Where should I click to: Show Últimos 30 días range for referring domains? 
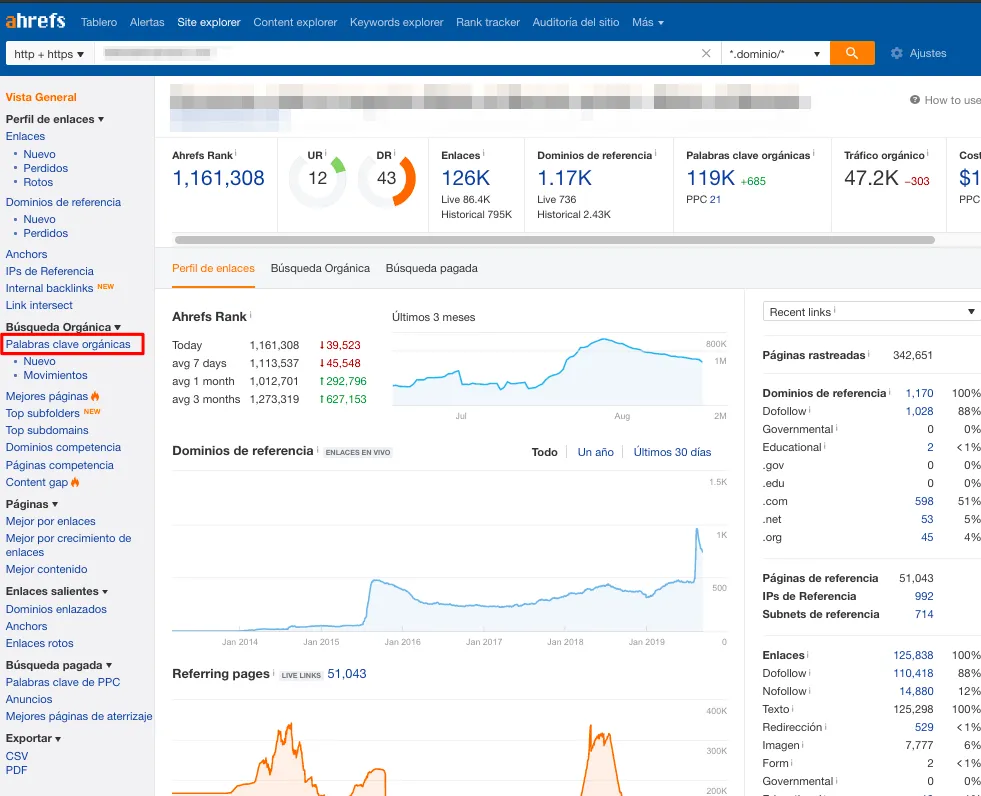tap(672, 452)
